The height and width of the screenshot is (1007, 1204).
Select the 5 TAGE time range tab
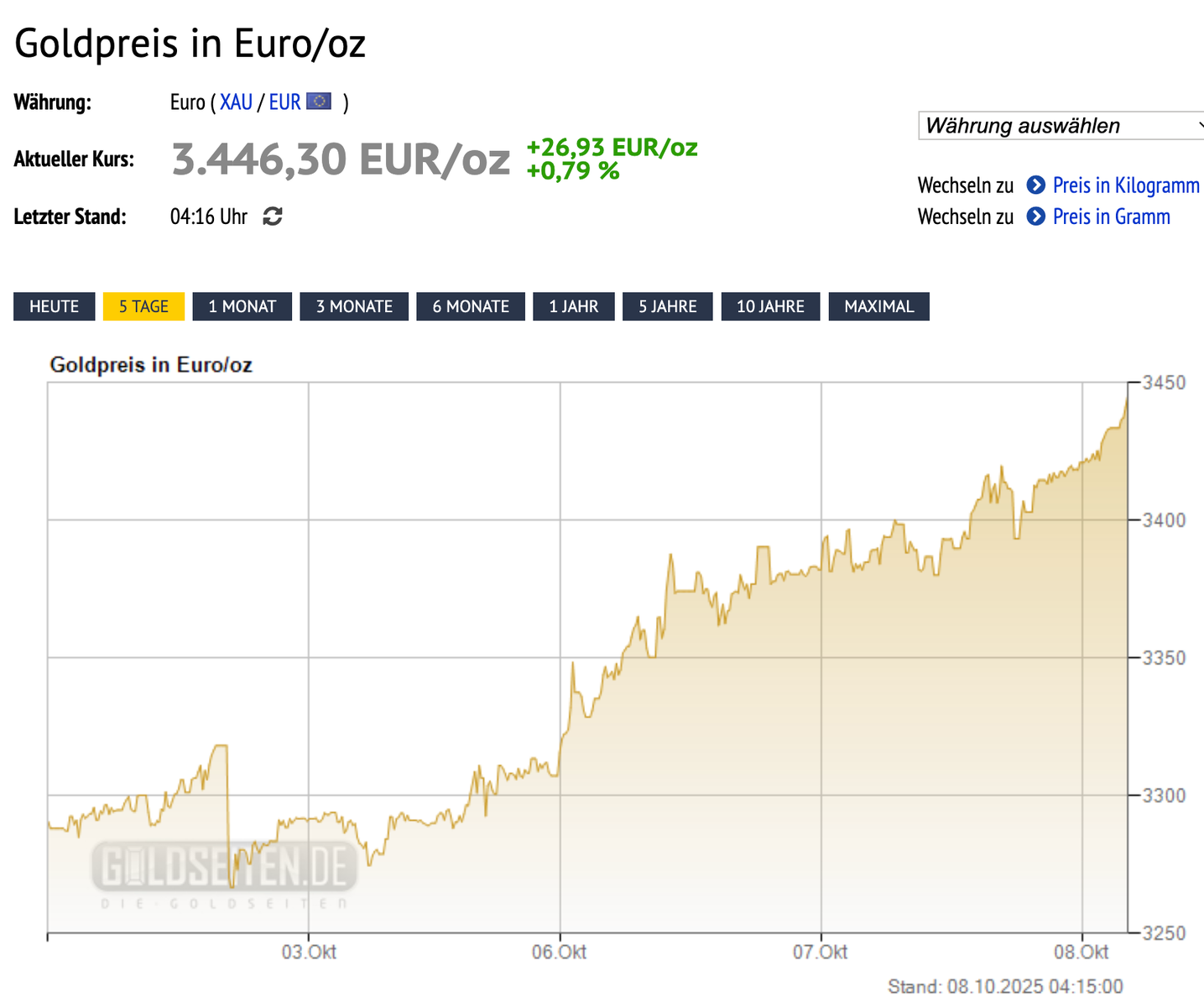pos(143,306)
